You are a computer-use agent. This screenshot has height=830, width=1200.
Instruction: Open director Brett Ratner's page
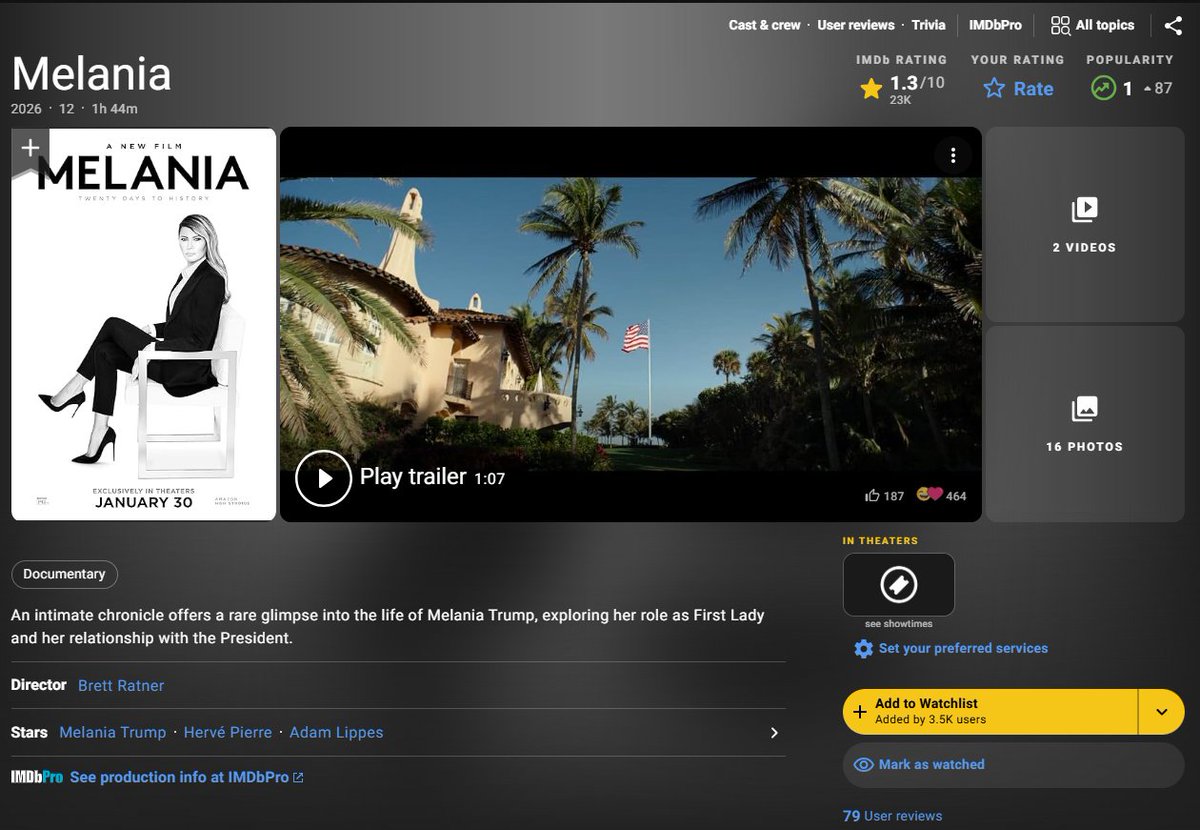pyautogui.click(x=121, y=685)
